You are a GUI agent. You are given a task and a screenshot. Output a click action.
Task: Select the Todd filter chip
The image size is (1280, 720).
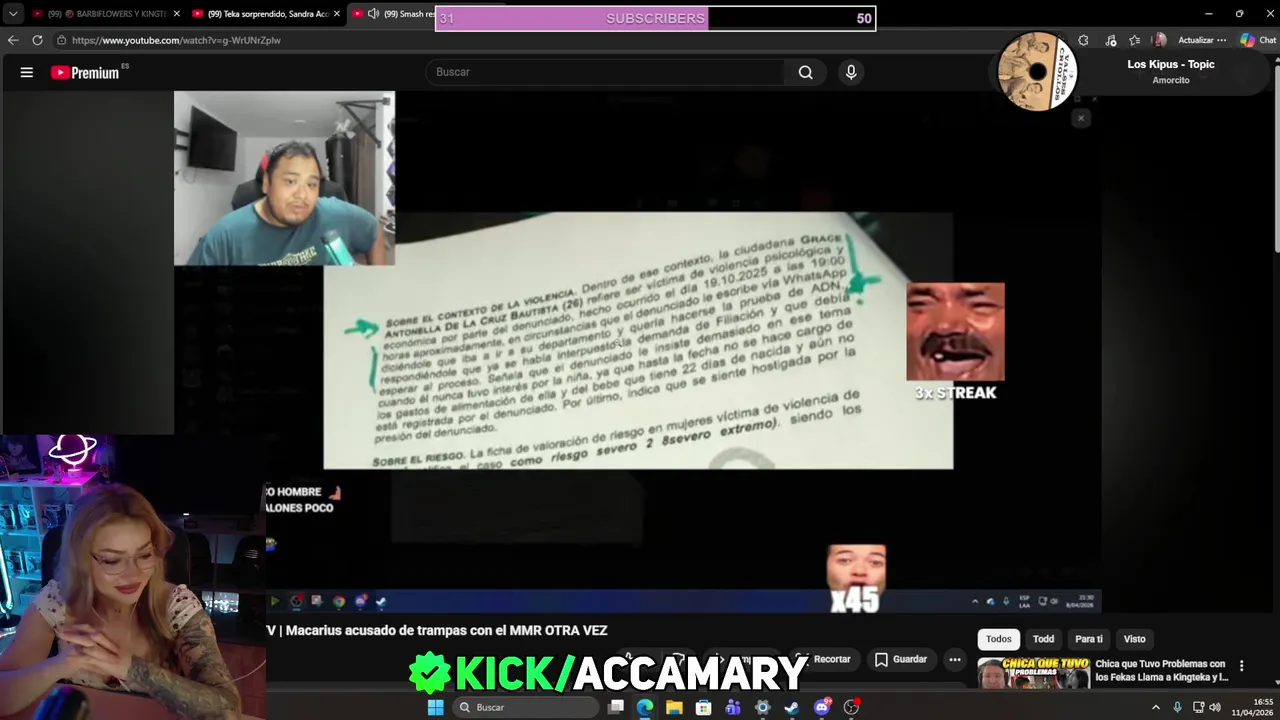point(1043,639)
